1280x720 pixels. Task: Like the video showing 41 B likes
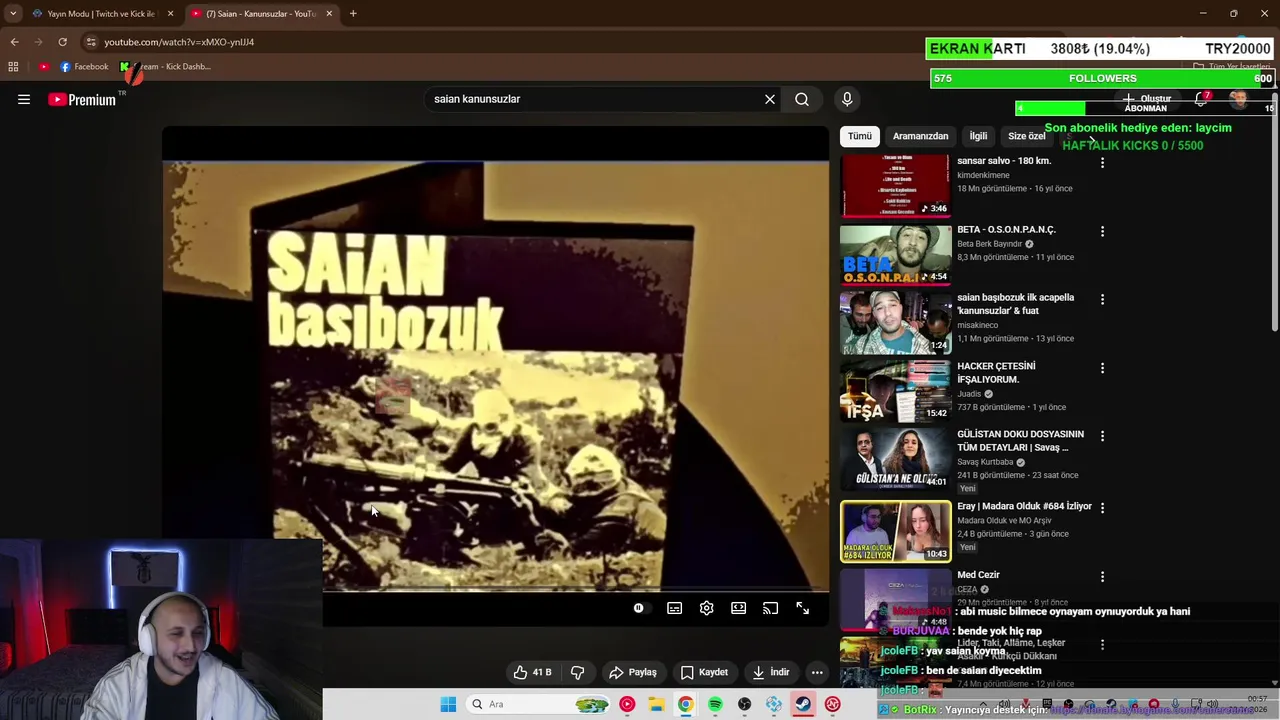tap(532, 672)
